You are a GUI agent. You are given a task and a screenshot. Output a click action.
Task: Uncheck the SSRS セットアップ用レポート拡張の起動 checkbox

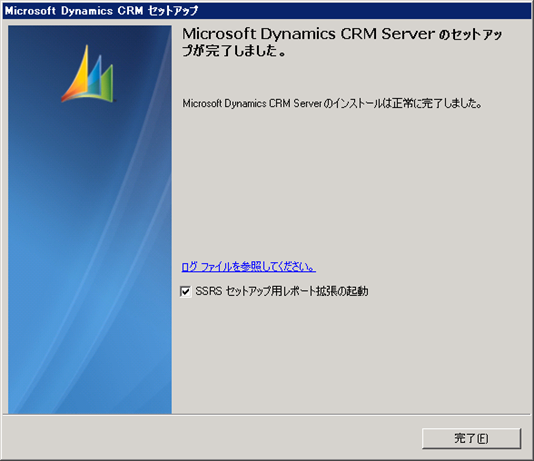tap(185, 291)
